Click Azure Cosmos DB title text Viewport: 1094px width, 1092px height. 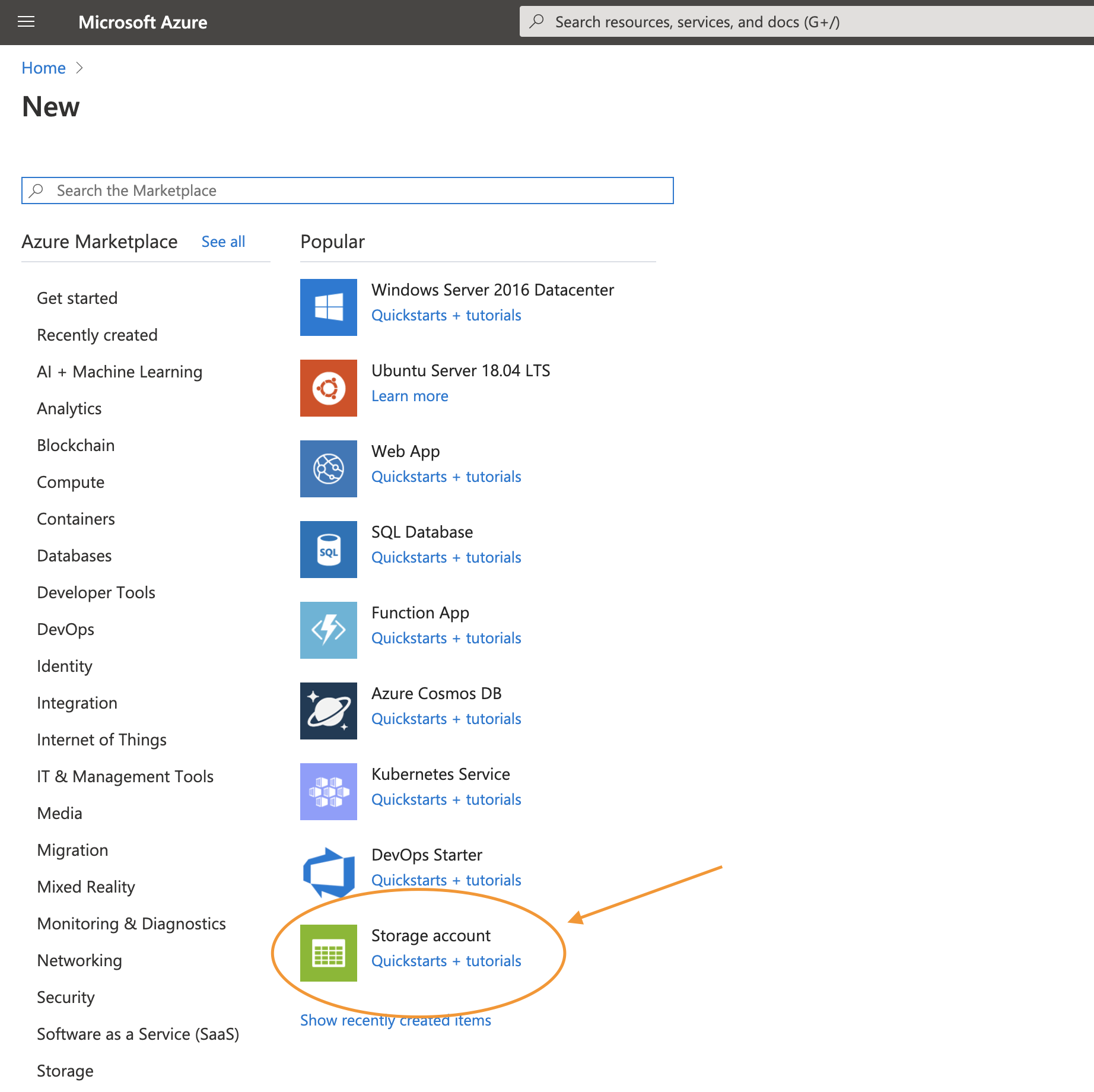coord(437,693)
